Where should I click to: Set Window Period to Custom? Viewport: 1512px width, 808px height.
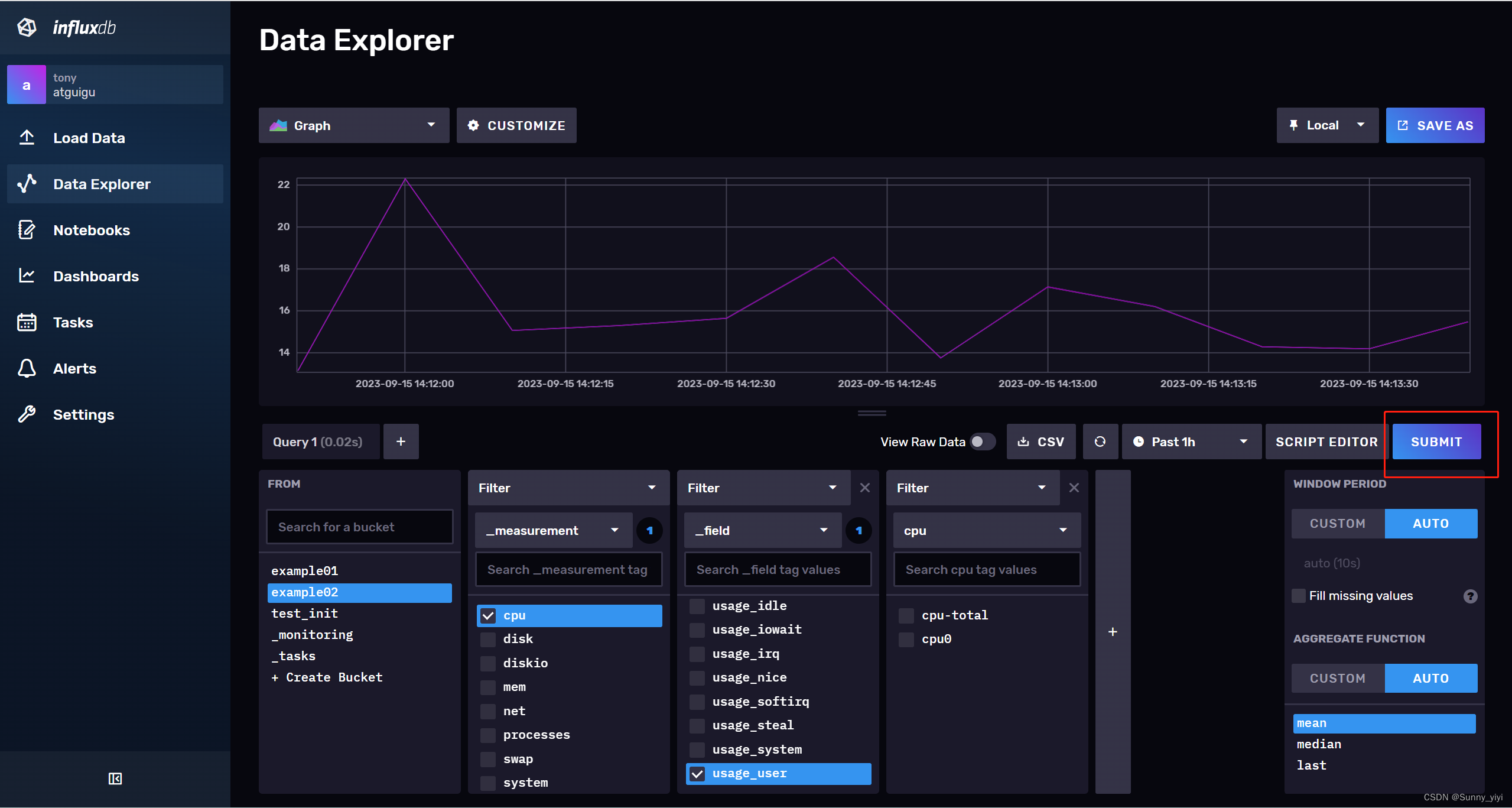pyautogui.click(x=1338, y=524)
